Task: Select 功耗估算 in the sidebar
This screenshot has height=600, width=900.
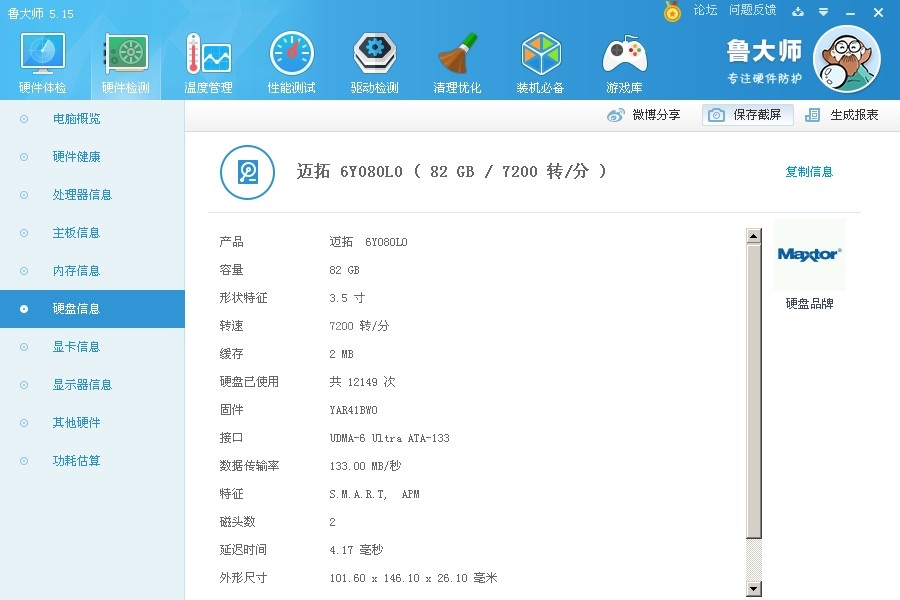Action: [x=92, y=460]
